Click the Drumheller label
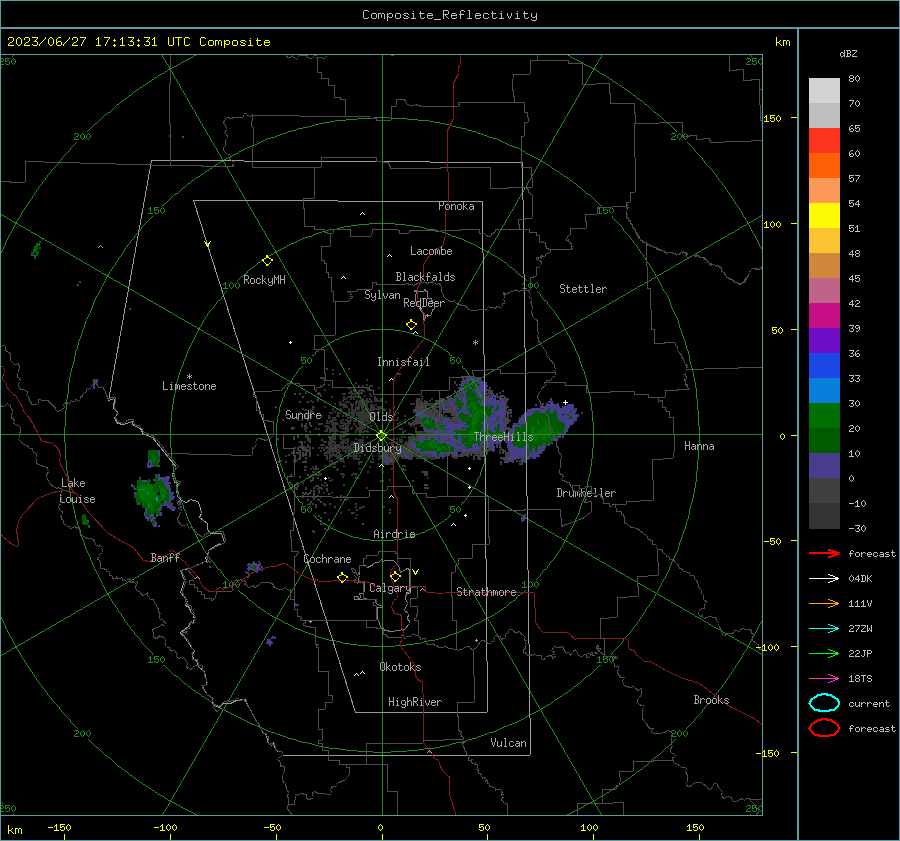900x841 pixels. point(586,493)
